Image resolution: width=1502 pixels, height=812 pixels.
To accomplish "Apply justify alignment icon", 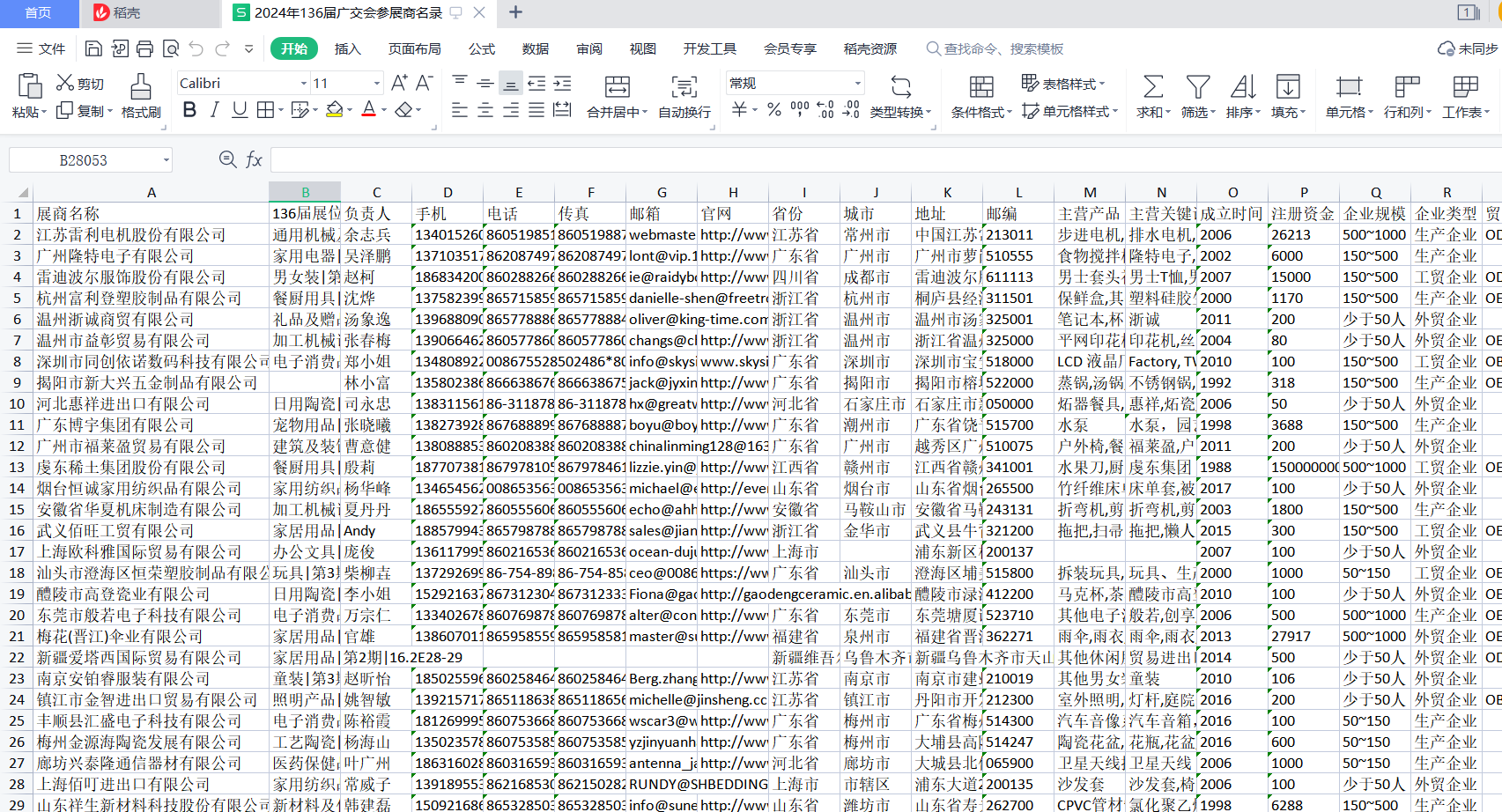I will click(x=536, y=110).
